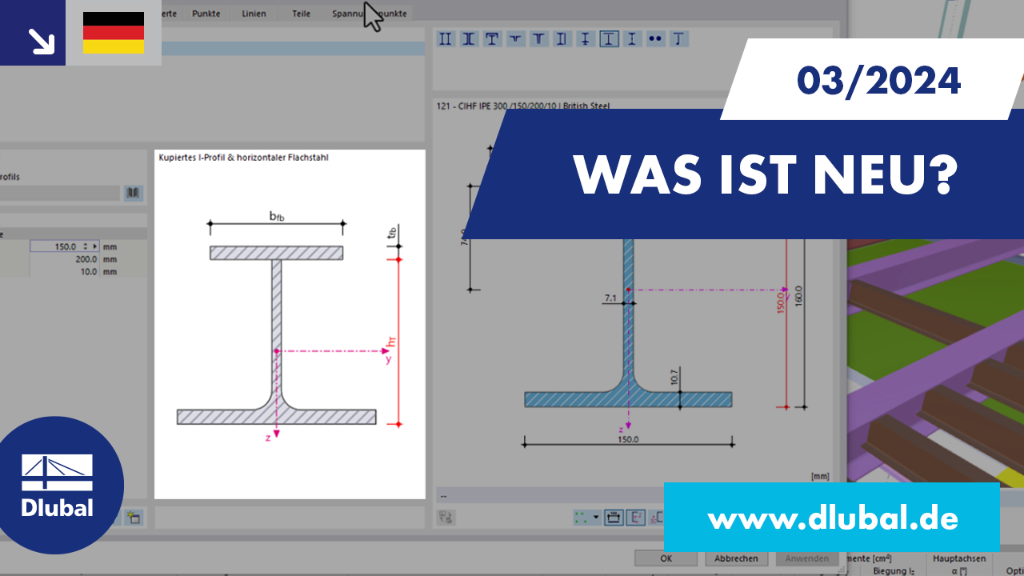
Task: Toggle the dimensions display button
Action: tap(613, 518)
